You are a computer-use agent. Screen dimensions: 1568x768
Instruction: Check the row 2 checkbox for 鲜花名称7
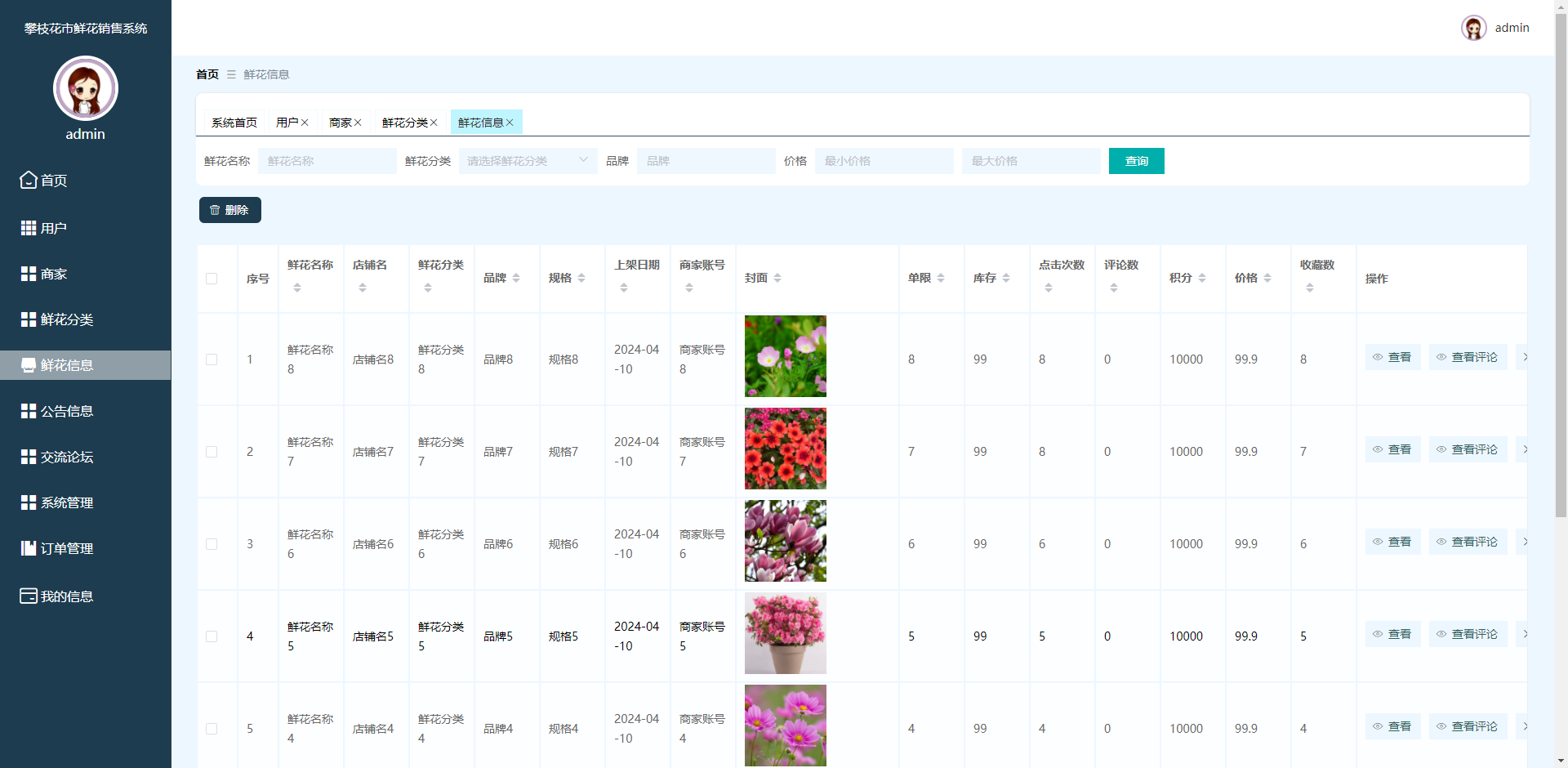tap(212, 452)
